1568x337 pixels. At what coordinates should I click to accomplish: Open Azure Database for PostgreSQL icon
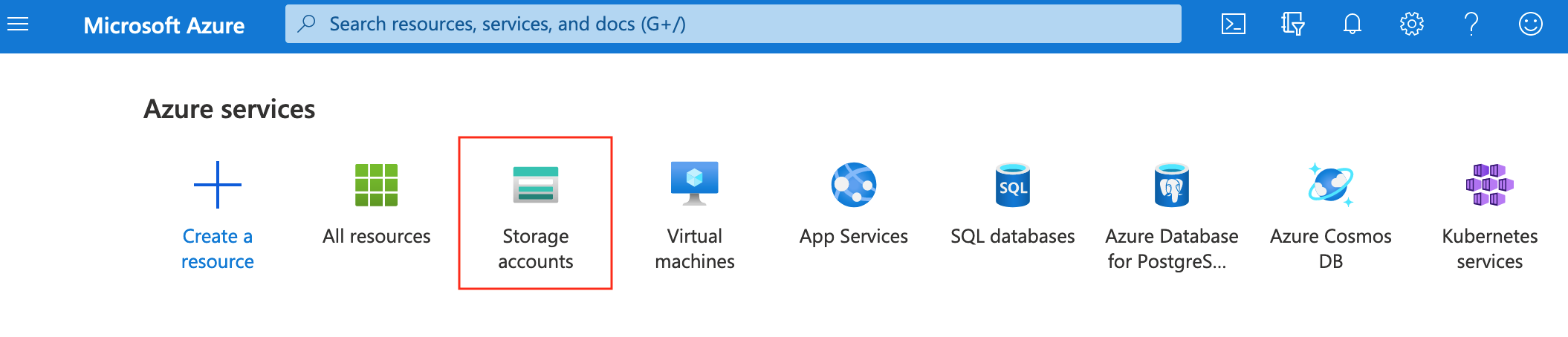coord(1172,185)
